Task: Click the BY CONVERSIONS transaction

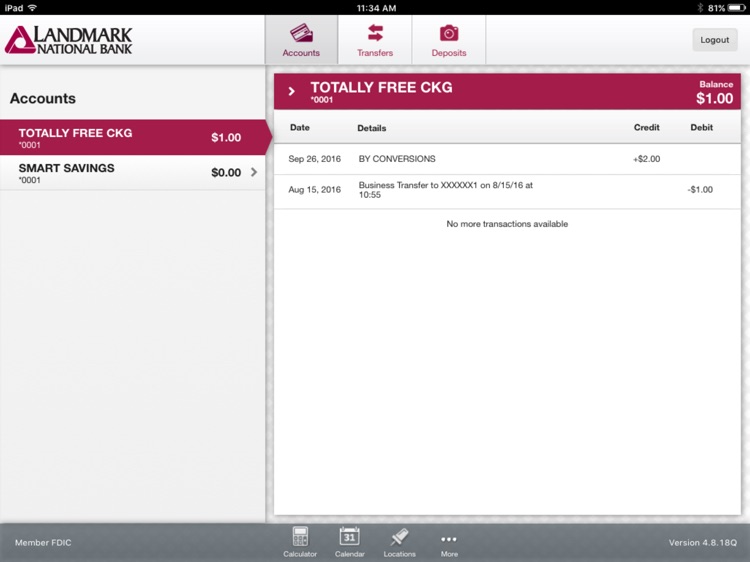Action: pyautogui.click(x=397, y=159)
